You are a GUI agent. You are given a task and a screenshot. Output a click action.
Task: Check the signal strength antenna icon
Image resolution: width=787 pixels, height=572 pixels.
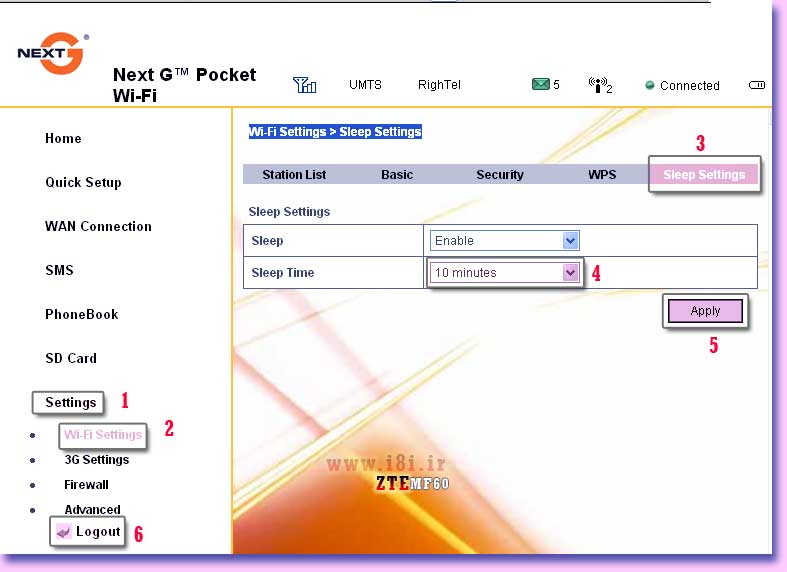click(304, 85)
